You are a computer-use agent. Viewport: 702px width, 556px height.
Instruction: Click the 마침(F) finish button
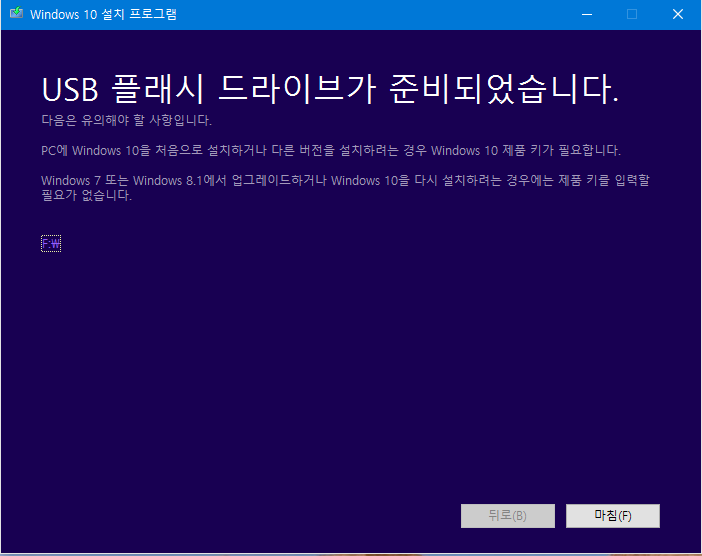[x=612, y=516]
